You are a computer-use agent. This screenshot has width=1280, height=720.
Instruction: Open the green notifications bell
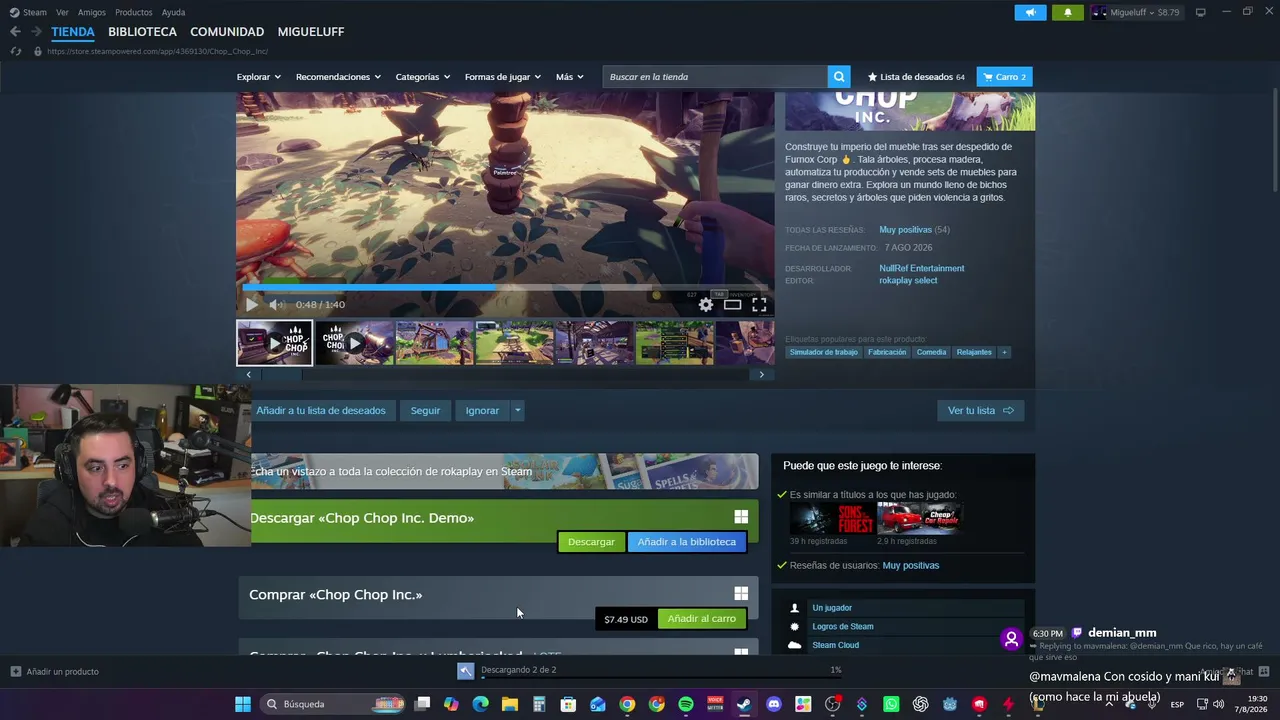[x=1068, y=12]
